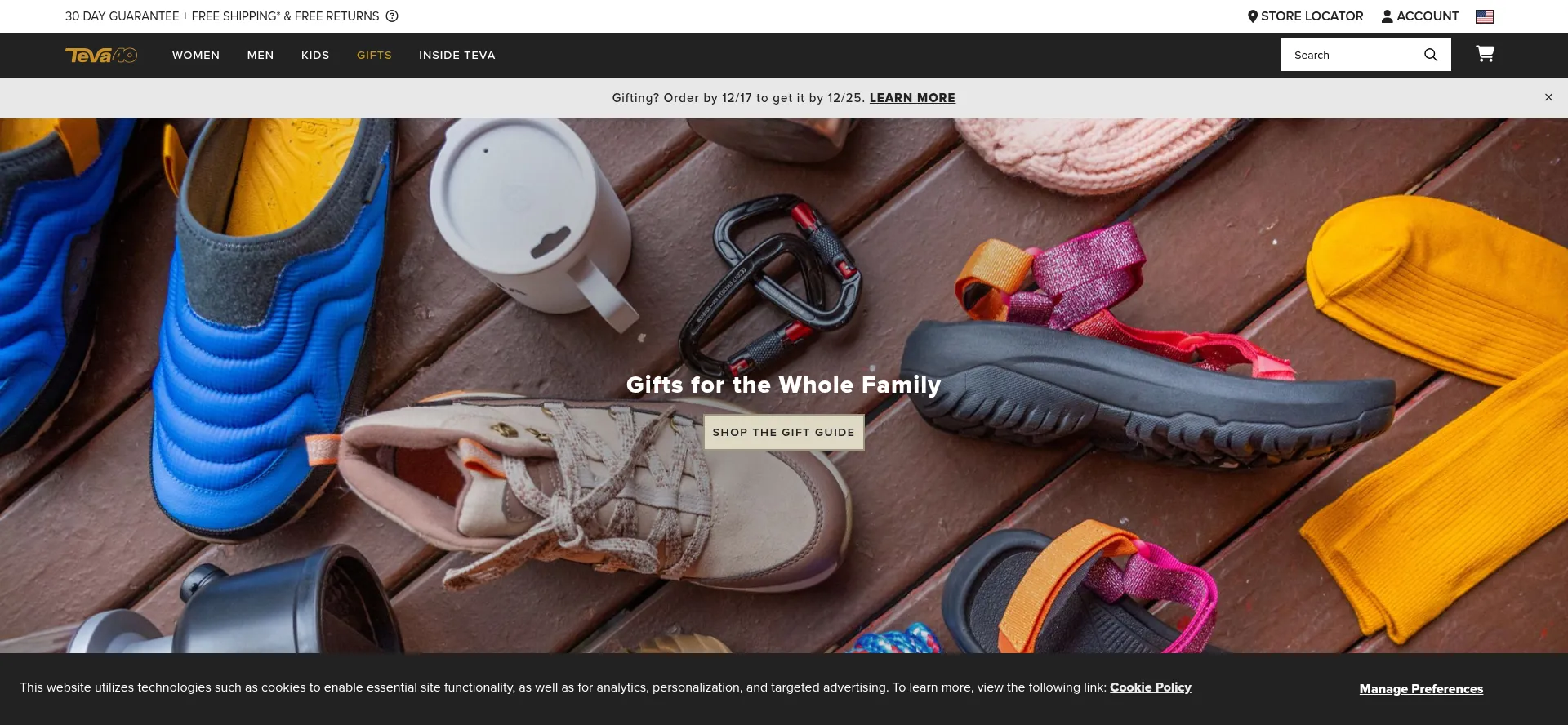
Task: Click the guarantee info question mark icon
Action: click(x=392, y=16)
